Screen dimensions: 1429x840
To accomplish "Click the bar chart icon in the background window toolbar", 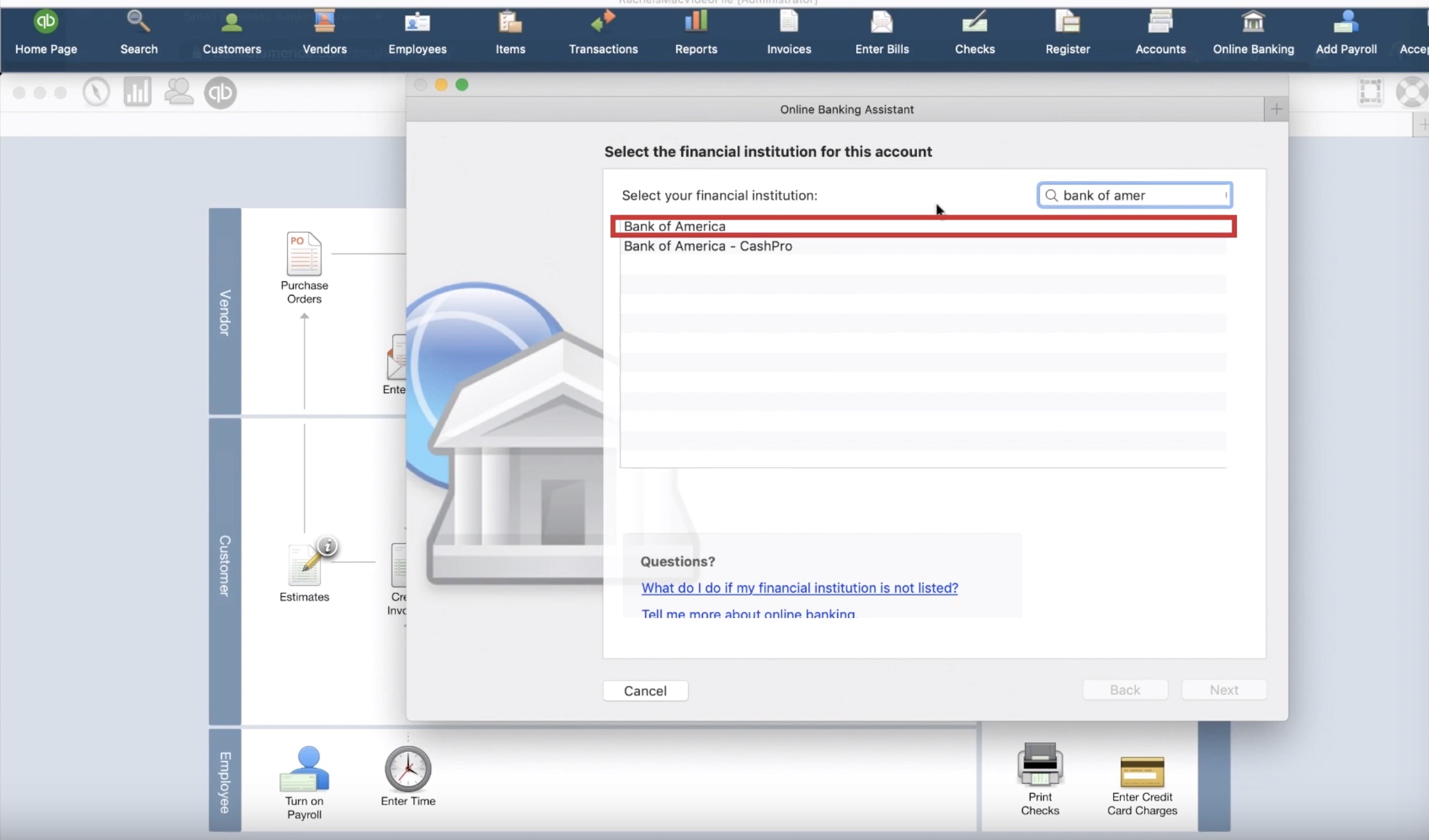I will 137,93.
